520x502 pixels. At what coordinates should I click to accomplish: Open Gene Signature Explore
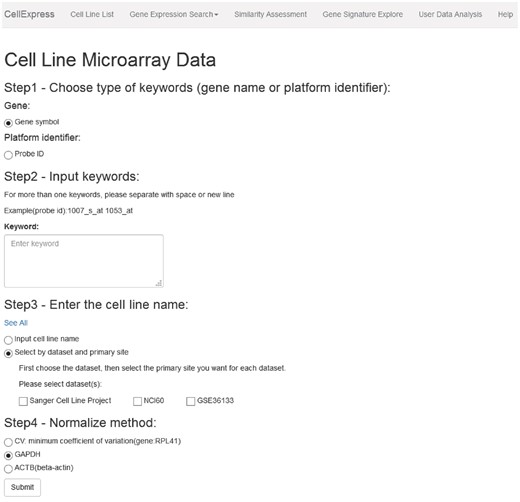tap(363, 14)
